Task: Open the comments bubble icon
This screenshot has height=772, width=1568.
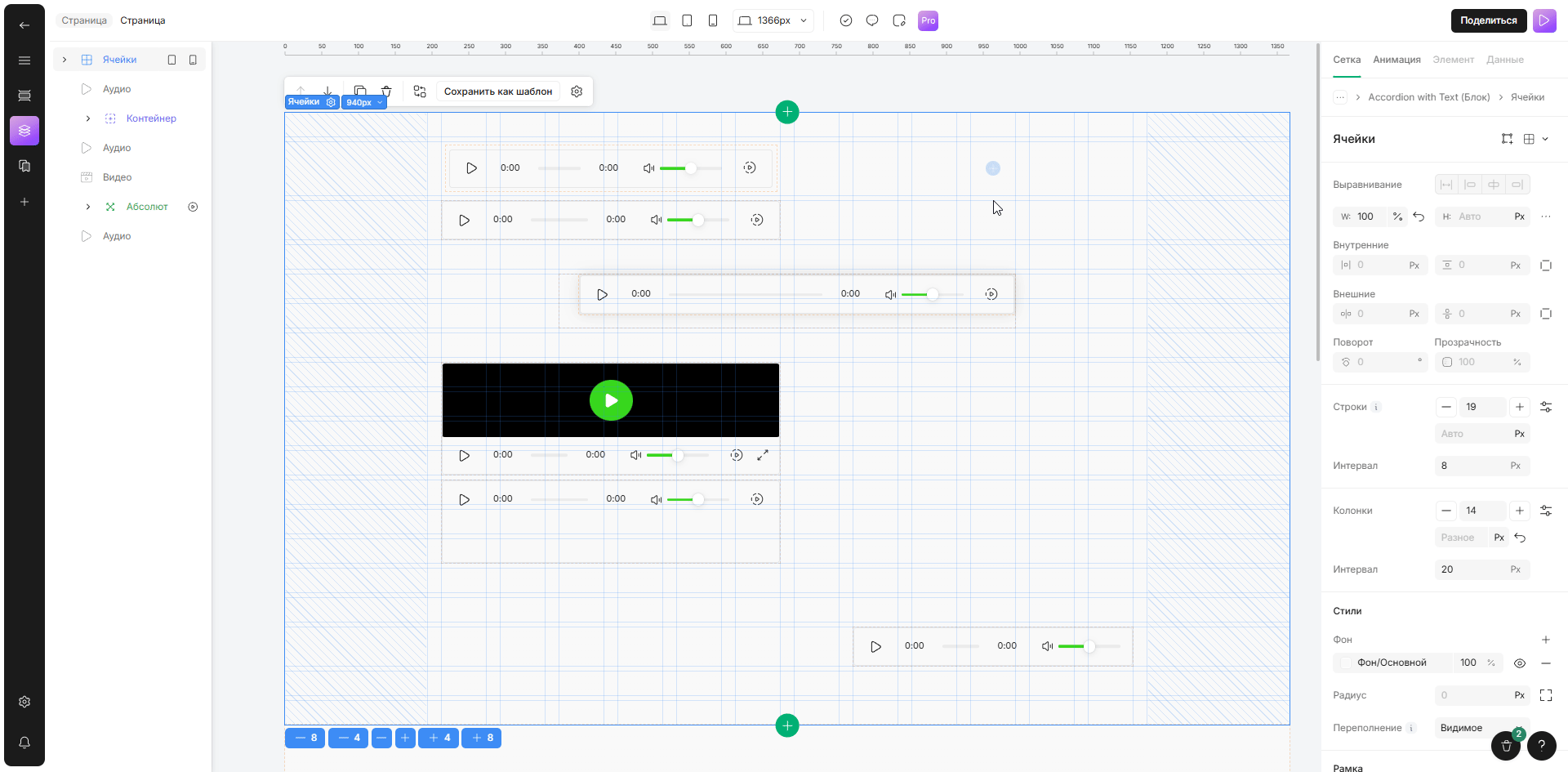Action: pyautogui.click(x=872, y=20)
